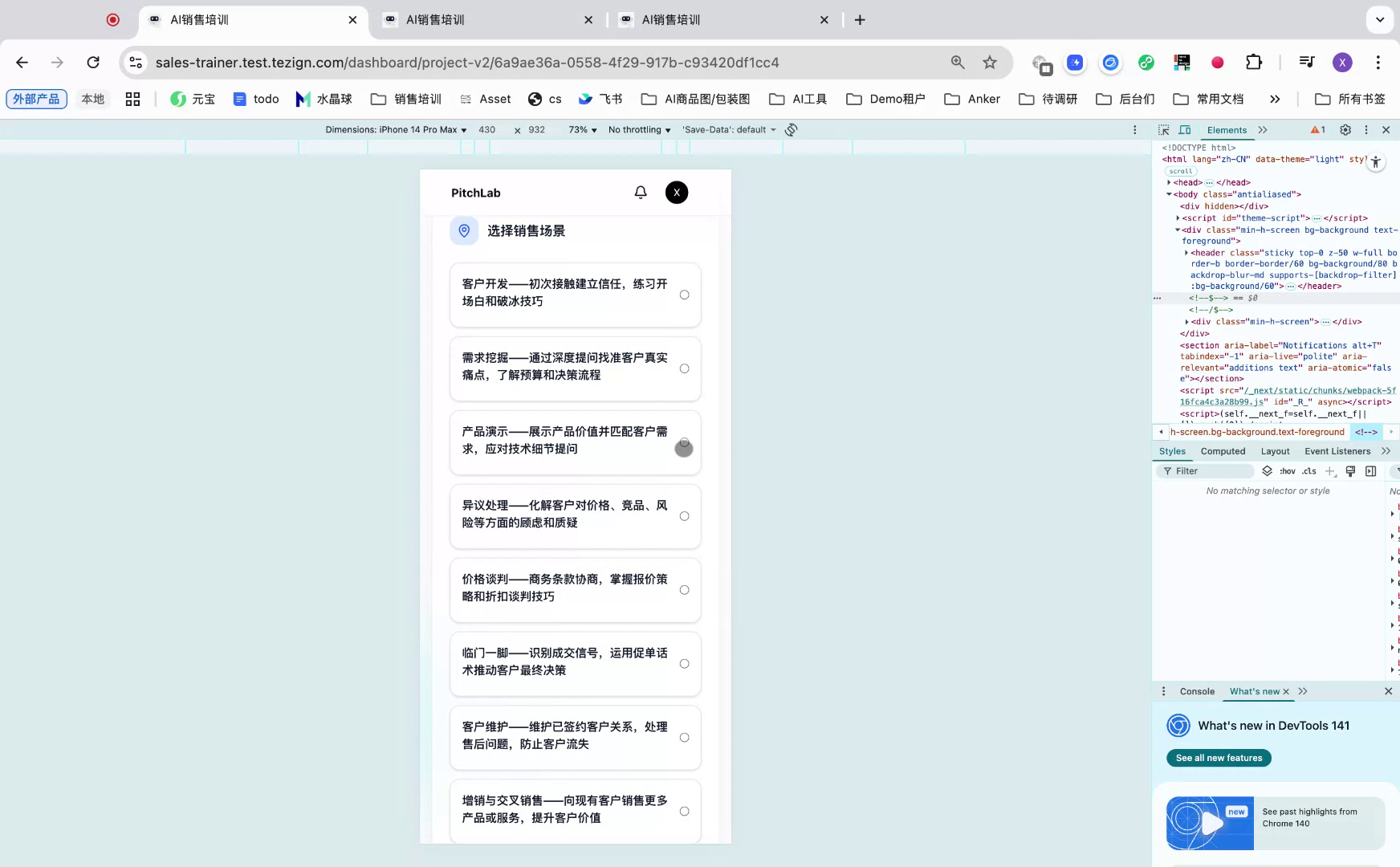This screenshot has height=867, width=1400.
Task: Select the 异议处理 scenario radio button
Action: (685, 516)
